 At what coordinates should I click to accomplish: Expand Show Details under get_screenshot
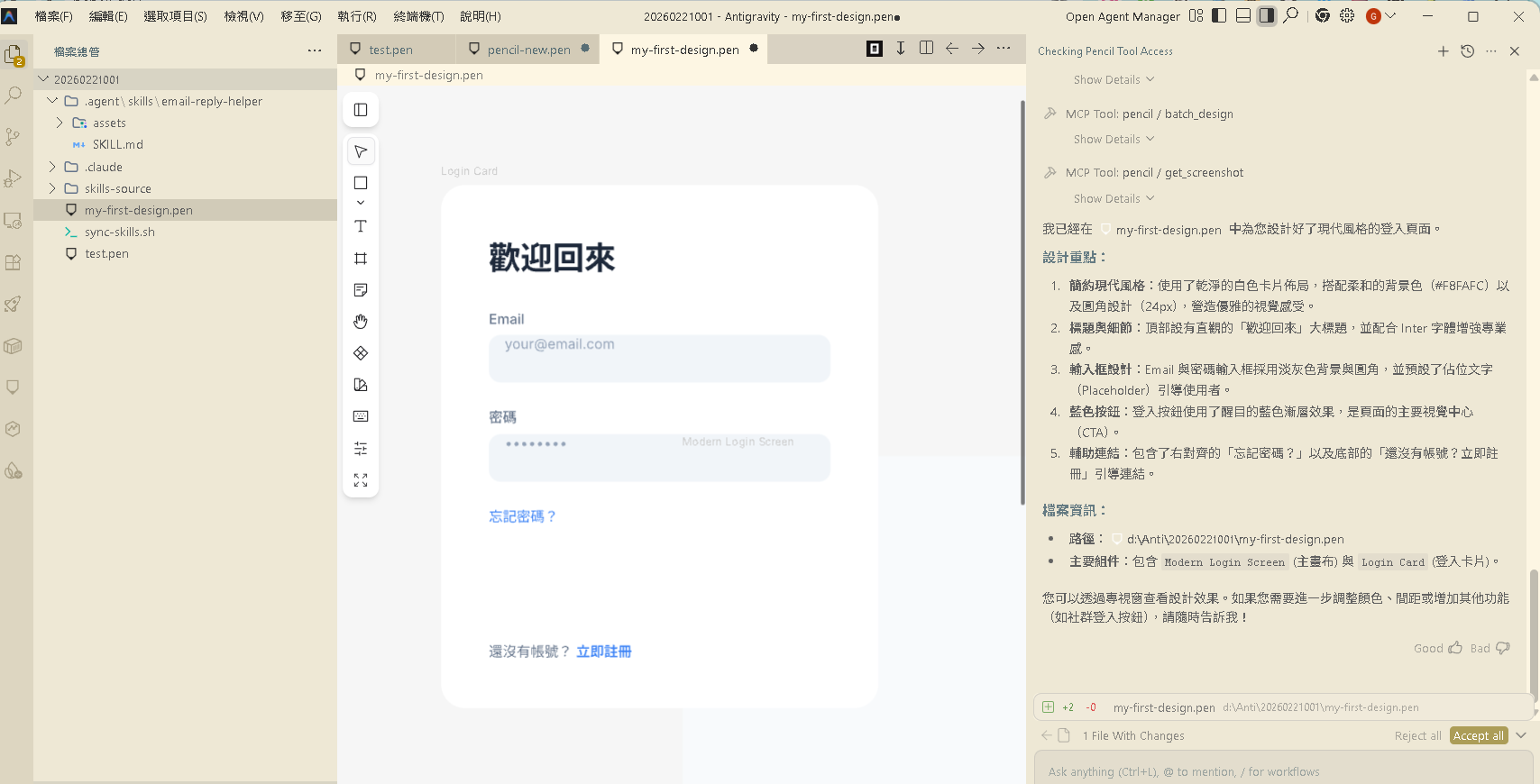tap(1114, 198)
